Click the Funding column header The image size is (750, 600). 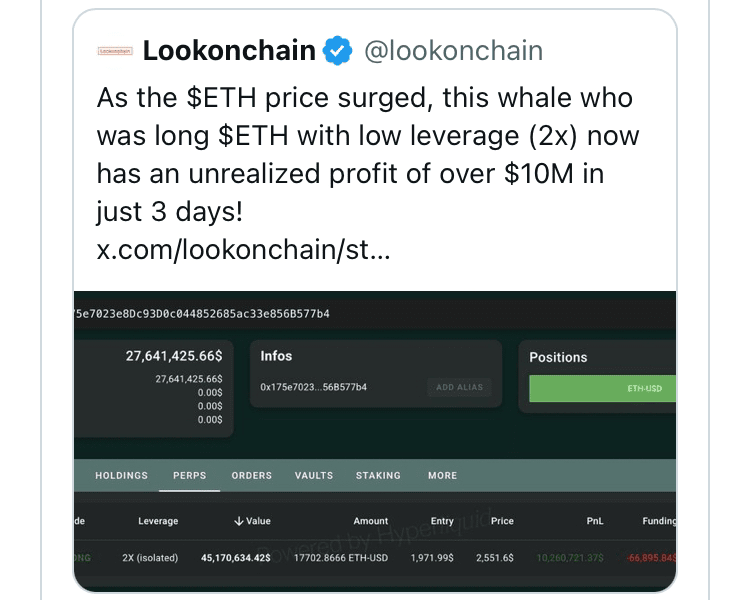tap(658, 521)
